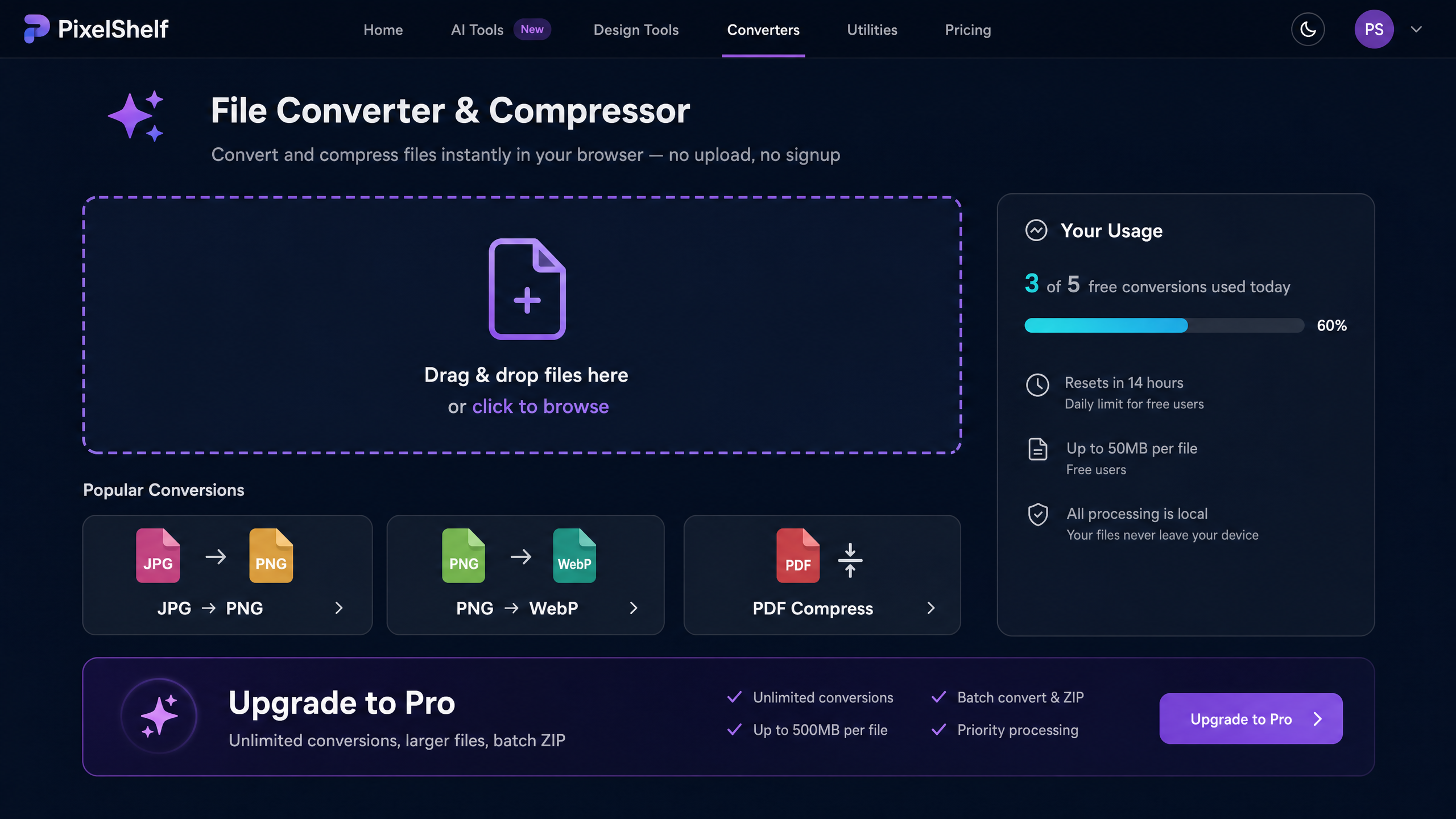Click the add-file icon in the drop zone
This screenshot has width=1456, height=819.
point(527,289)
